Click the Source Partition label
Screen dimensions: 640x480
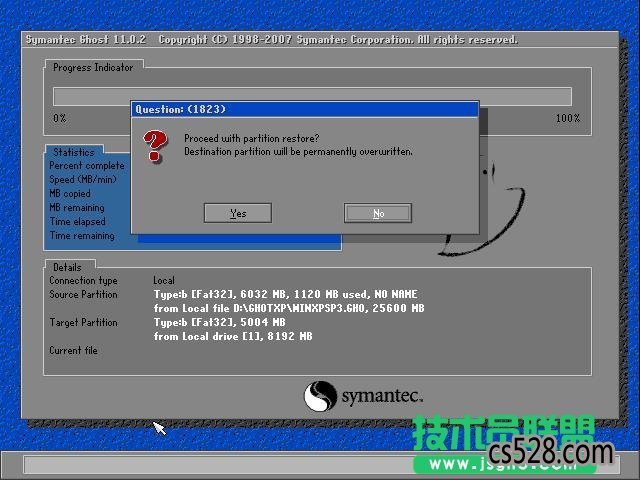83,294
